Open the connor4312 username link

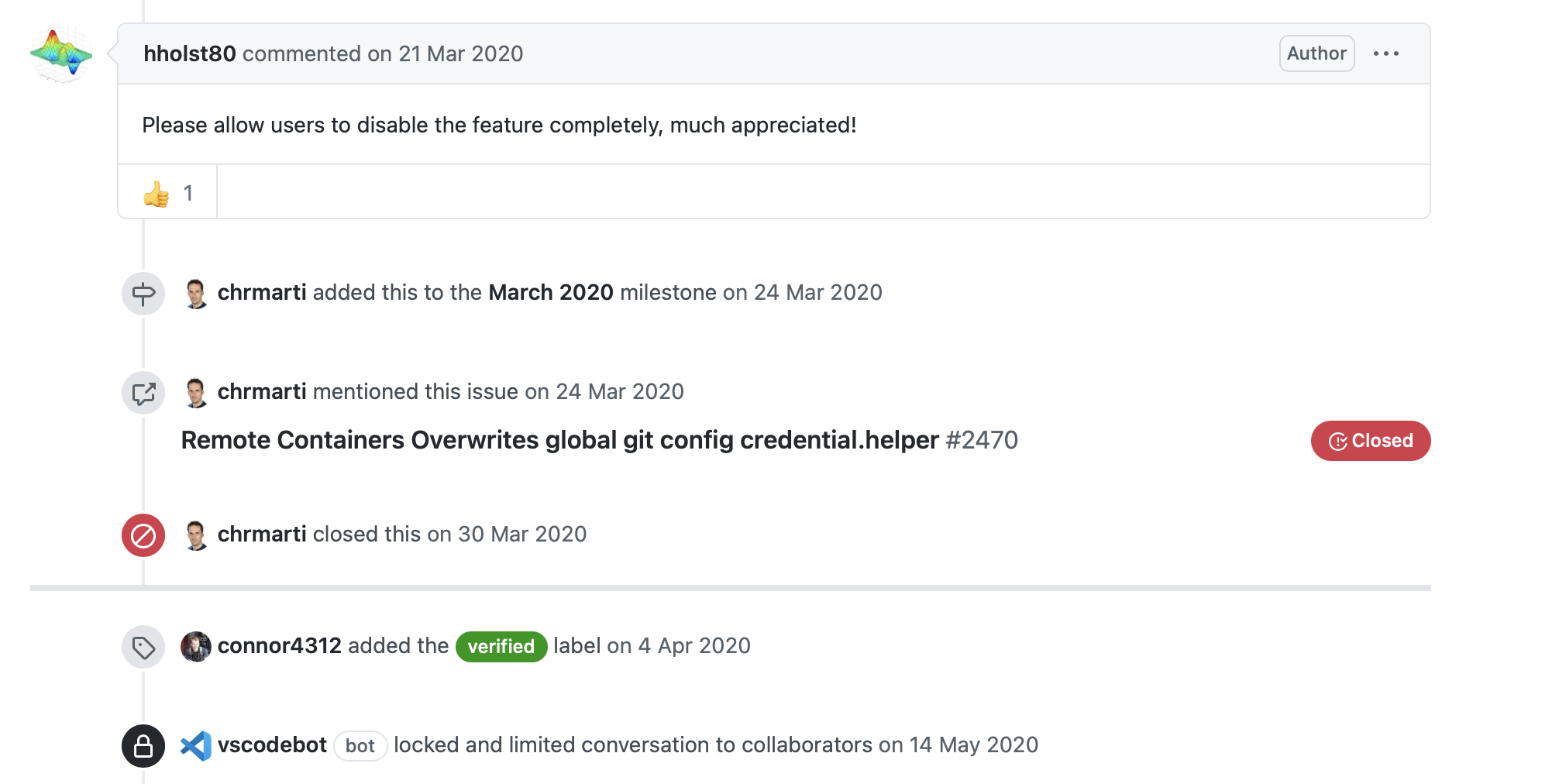(x=279, y=646)
